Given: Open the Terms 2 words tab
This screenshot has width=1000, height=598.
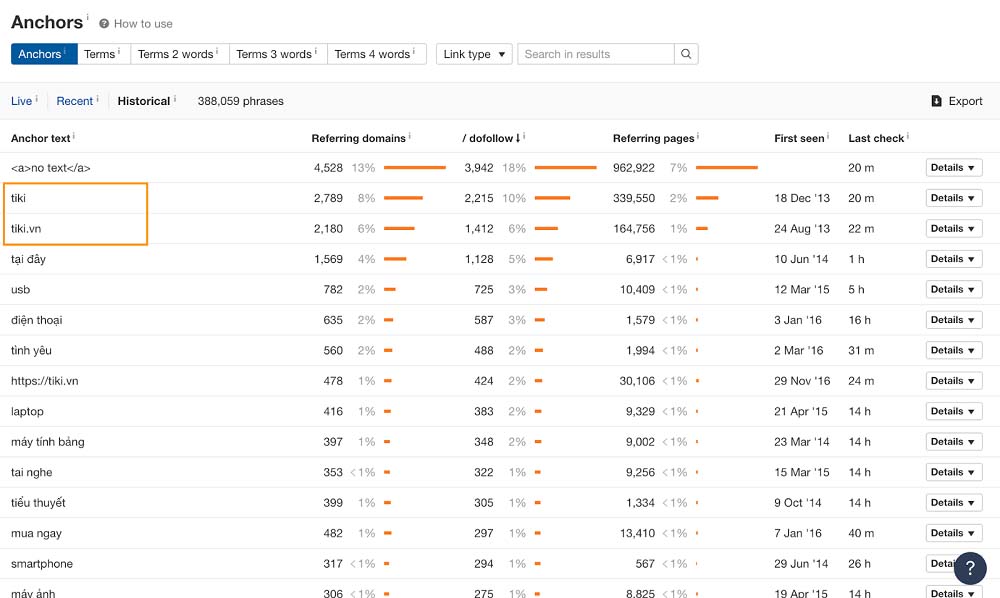Looking at the screenshot, I should [x=179, y=54].
